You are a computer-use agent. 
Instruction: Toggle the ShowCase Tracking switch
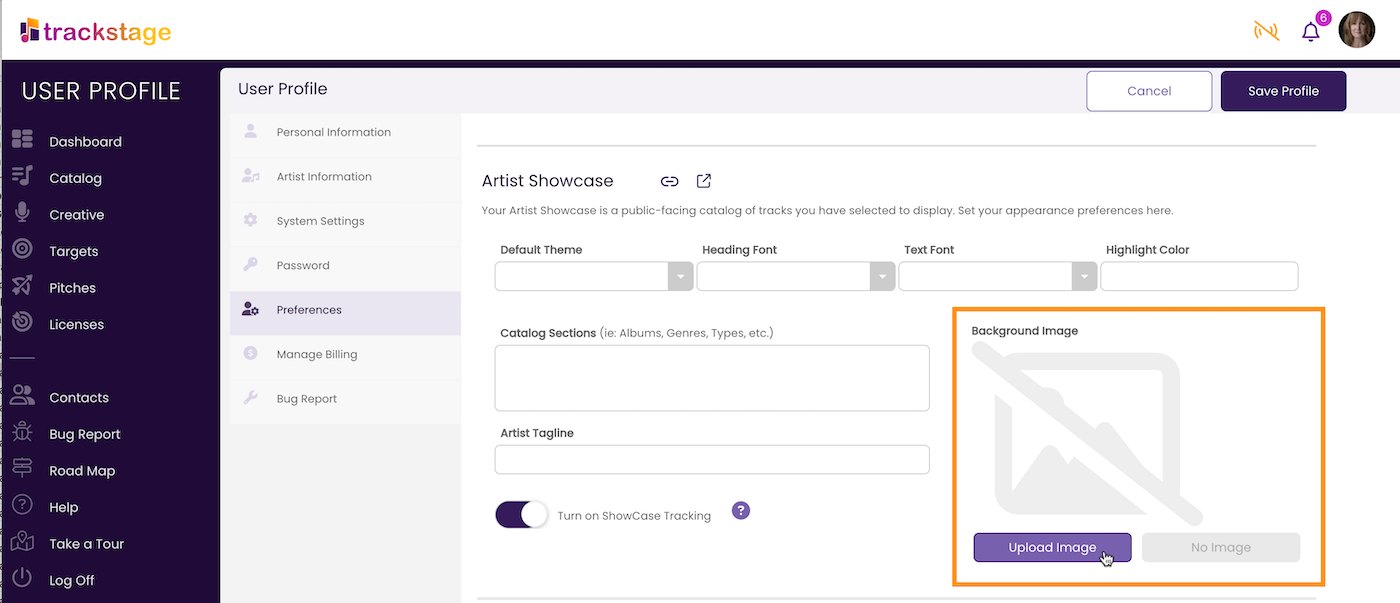(522, 515)
